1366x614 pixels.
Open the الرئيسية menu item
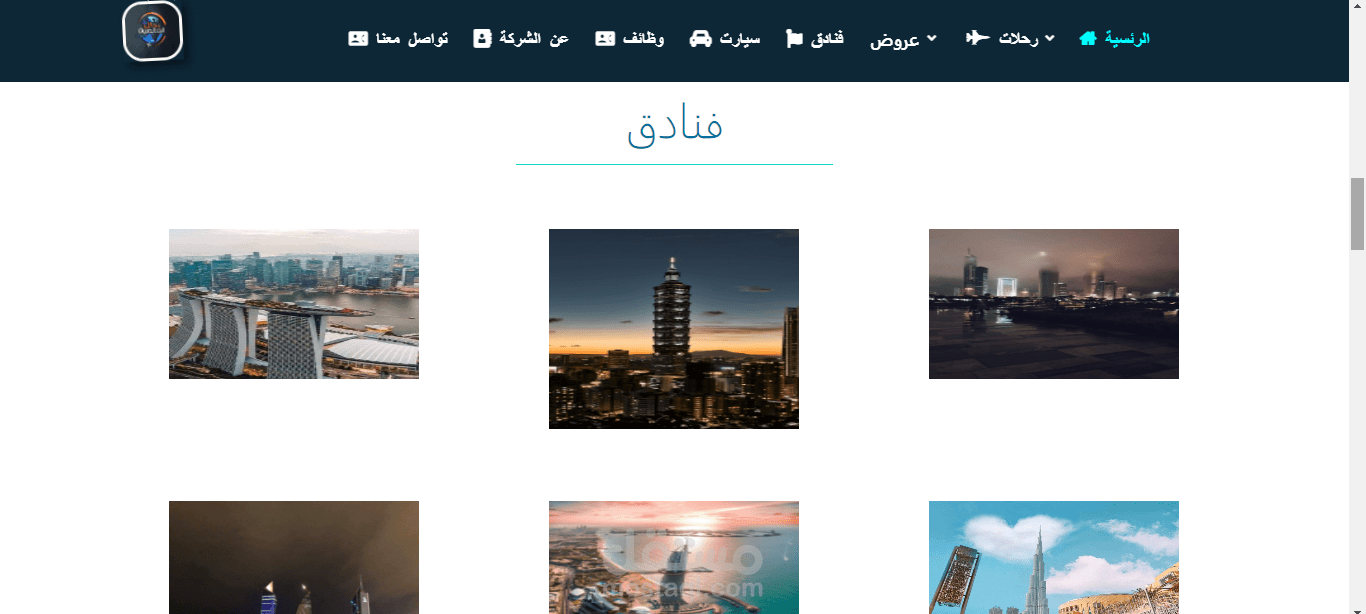click(x=1127, y=38)
